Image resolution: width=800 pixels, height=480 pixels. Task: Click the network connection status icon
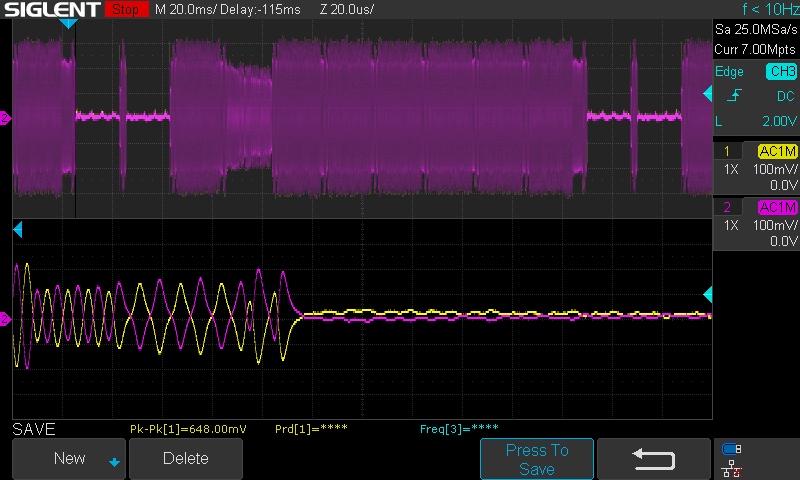coord(732,467)
